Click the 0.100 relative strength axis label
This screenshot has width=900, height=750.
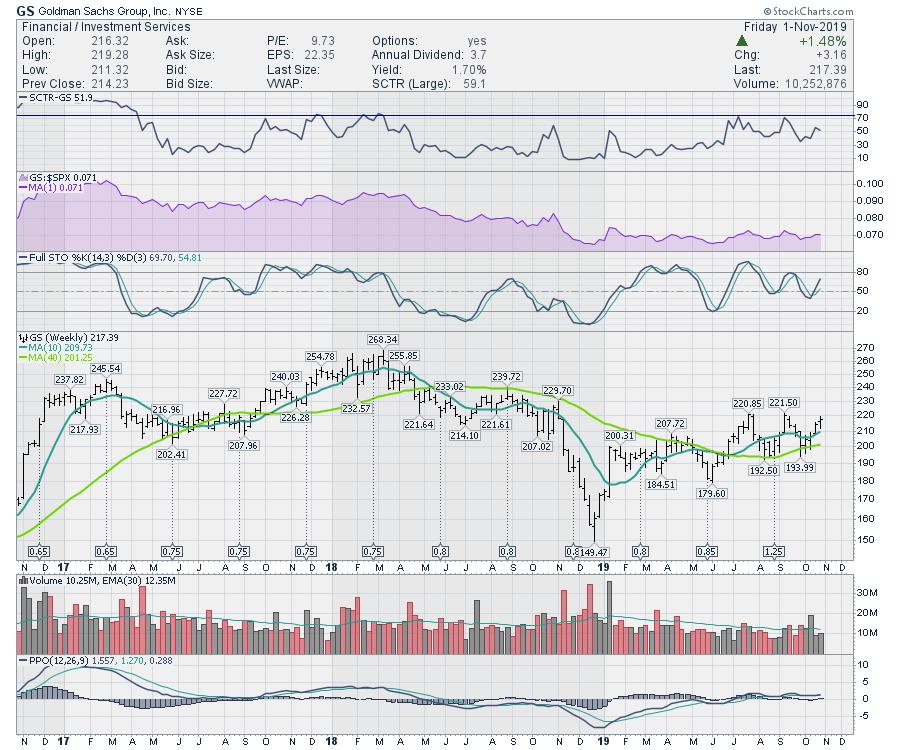tap(870, 184)
